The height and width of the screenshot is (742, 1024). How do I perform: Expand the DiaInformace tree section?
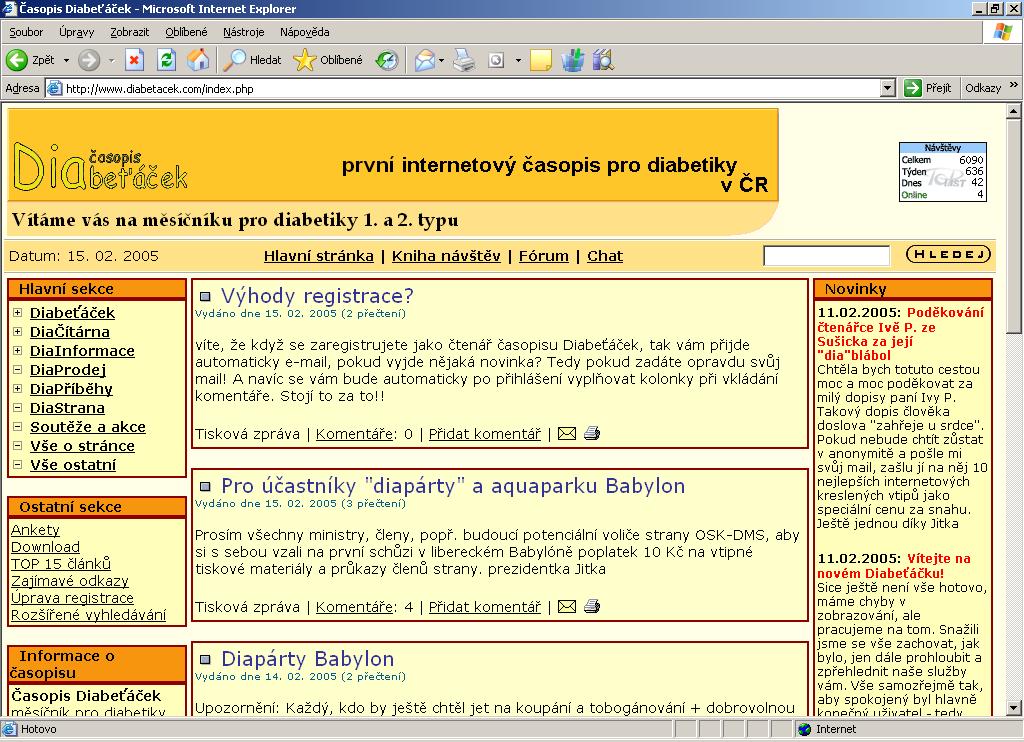tap(18, 351)
